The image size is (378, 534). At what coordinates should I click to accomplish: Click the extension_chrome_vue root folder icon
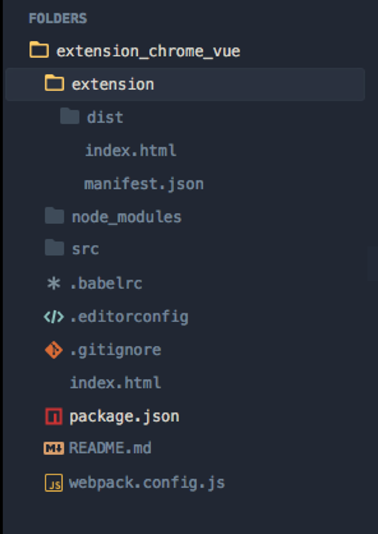pos(39,50)
